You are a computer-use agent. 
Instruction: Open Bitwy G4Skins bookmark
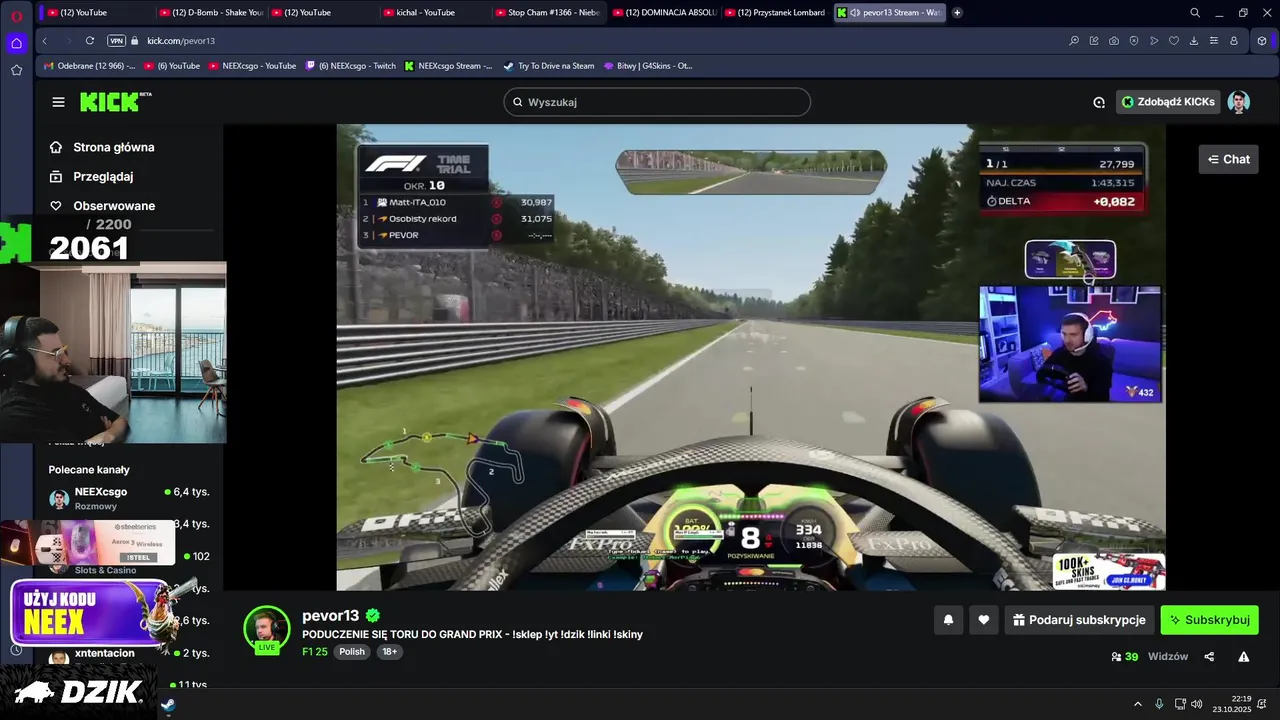tap(648, 66)
